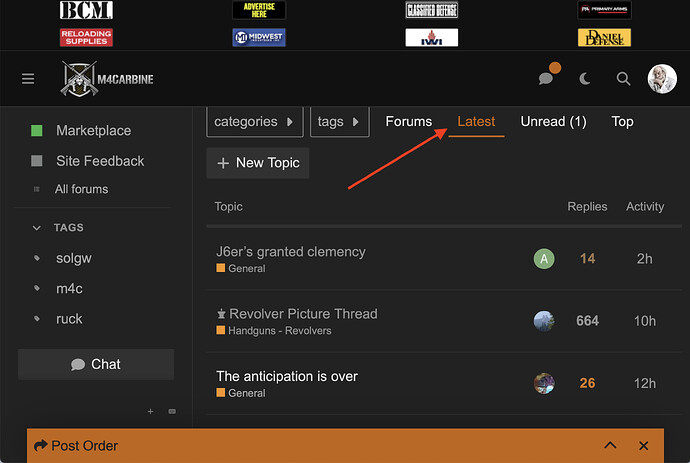This screenshot has width=690, height=463.
Task: Go to M4Carbine home logo
Action: pyautogui.click(x=107, y=79)
